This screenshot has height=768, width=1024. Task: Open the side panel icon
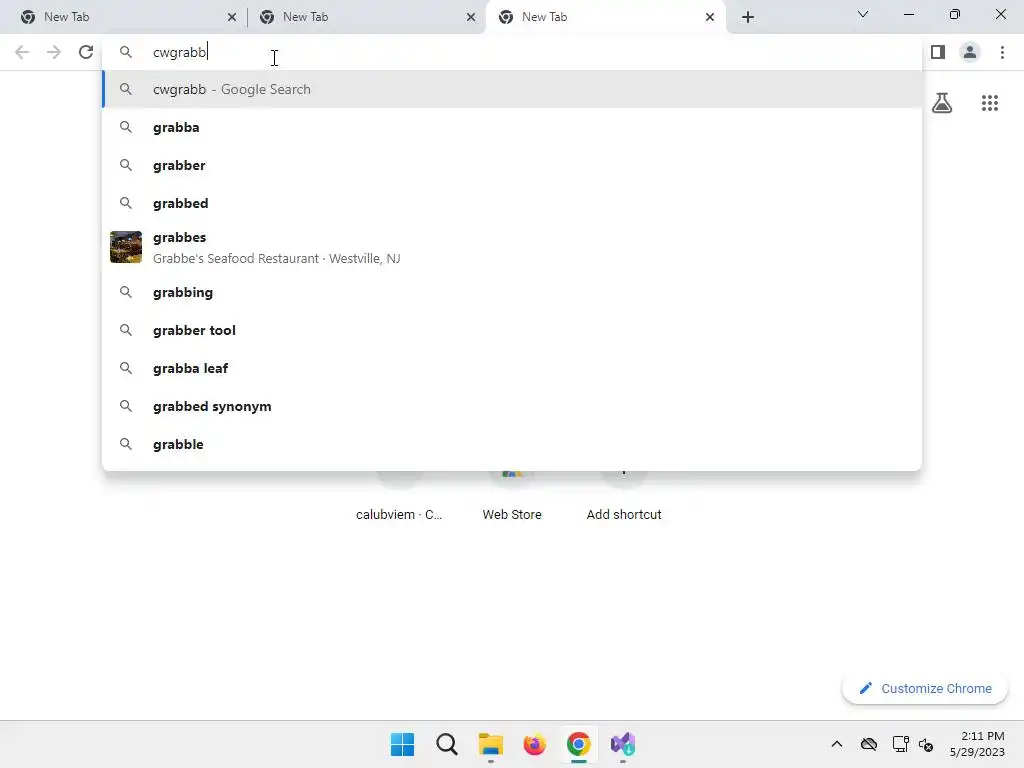pyautogui.click(x=938, y=52)
